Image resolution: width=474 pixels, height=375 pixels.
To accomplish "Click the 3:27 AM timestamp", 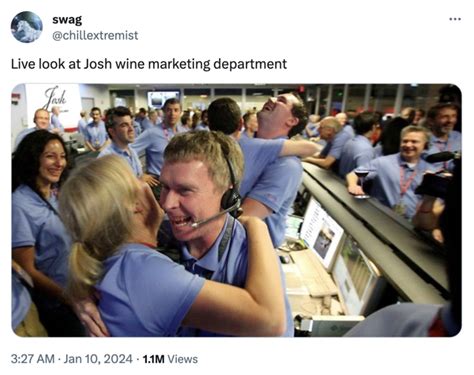I will [32, 359].
